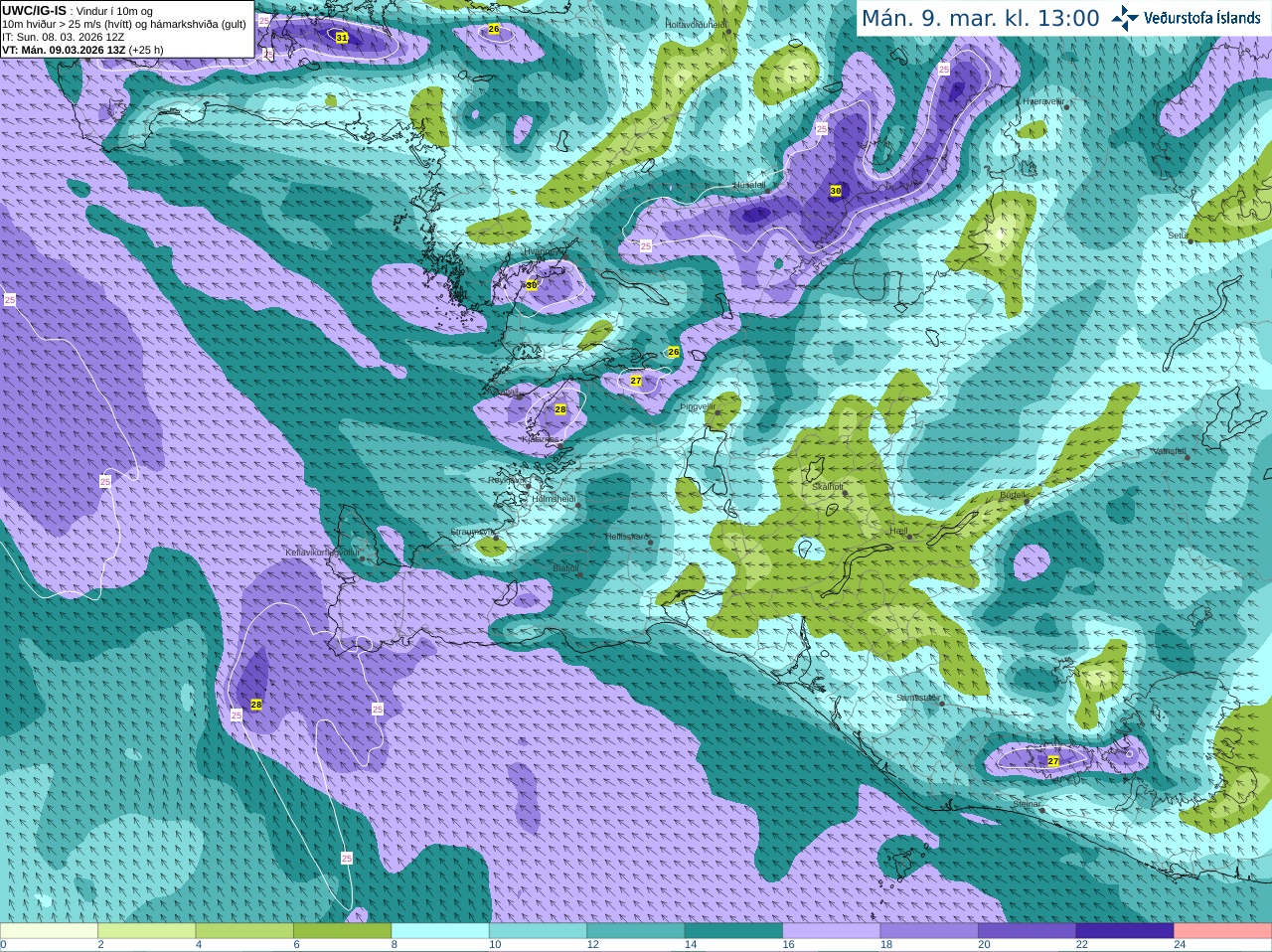Image resolution: width=1272 pixels, height=952 pixels.
Task: Click the 4–6 m/s green legend swatch
Action: coord(244,931)
